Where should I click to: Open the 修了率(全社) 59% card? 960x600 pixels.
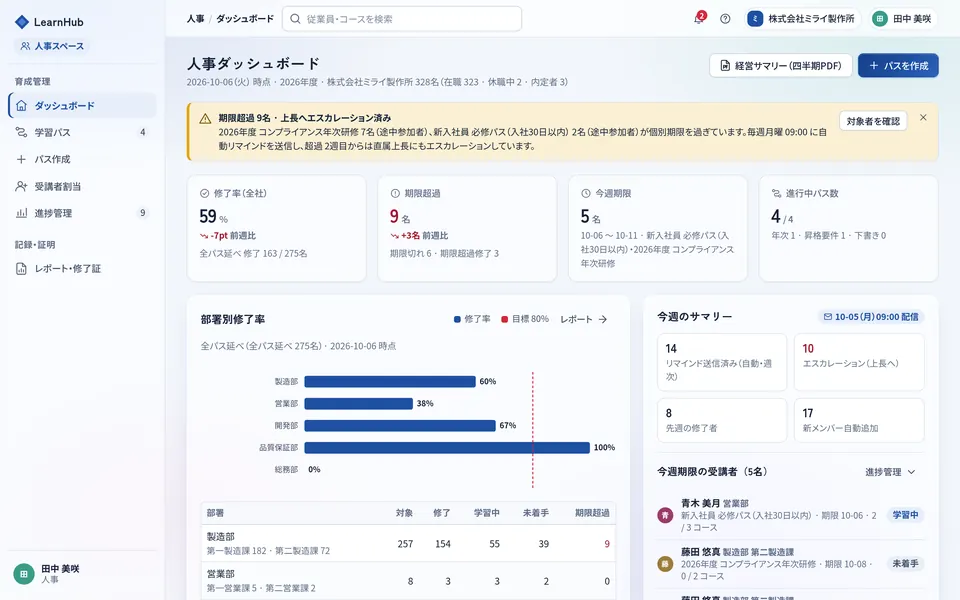coord(277,228)
